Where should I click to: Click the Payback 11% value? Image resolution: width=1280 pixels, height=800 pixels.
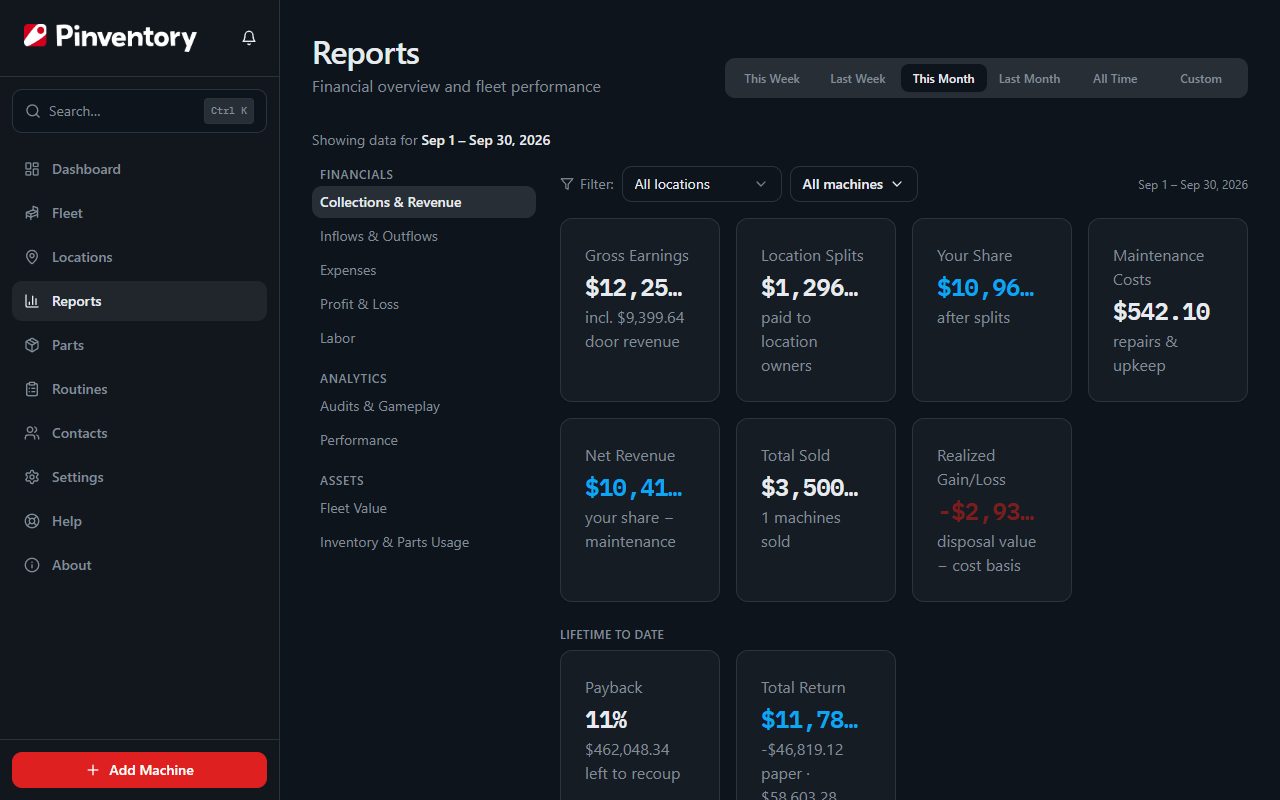(606, 720)
